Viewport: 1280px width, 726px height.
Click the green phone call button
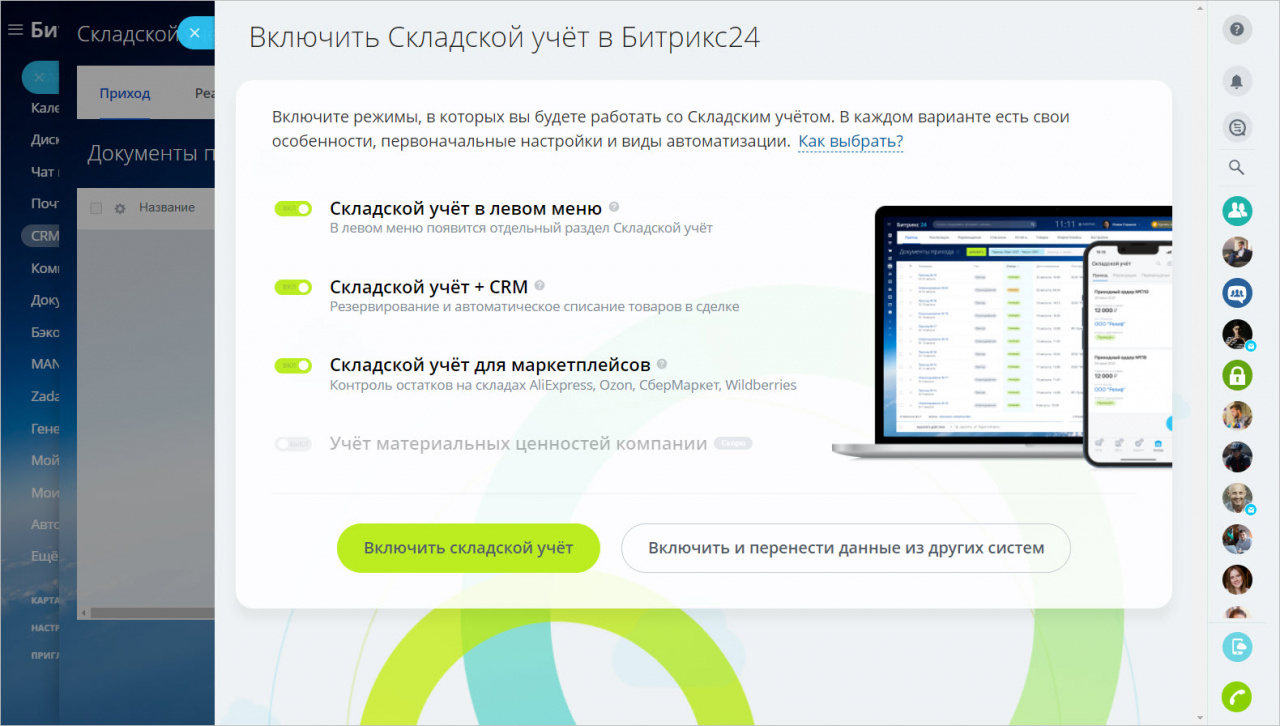point(1237,696)
